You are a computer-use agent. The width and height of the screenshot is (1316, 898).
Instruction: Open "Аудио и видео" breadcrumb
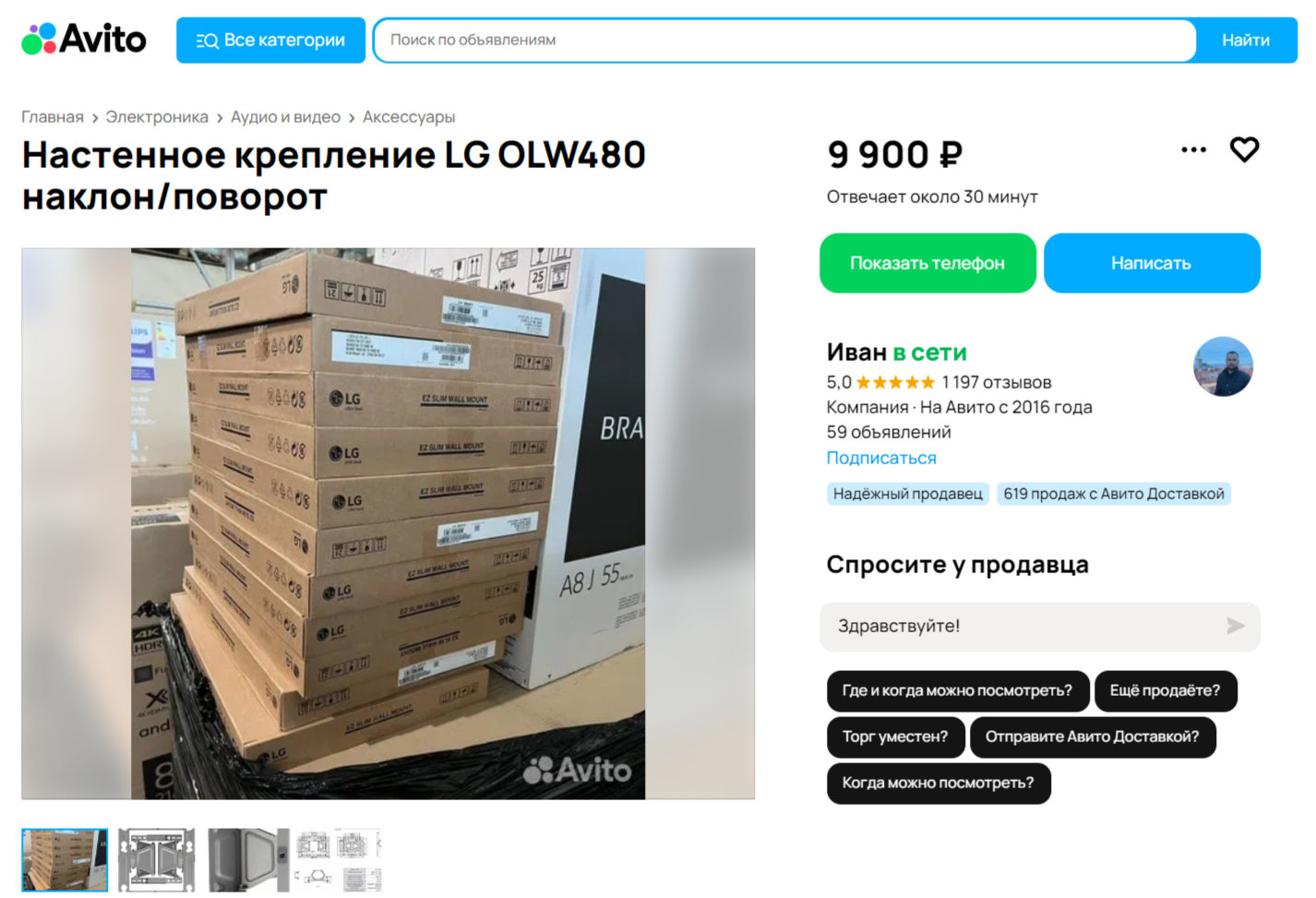[x=285, y=117]
